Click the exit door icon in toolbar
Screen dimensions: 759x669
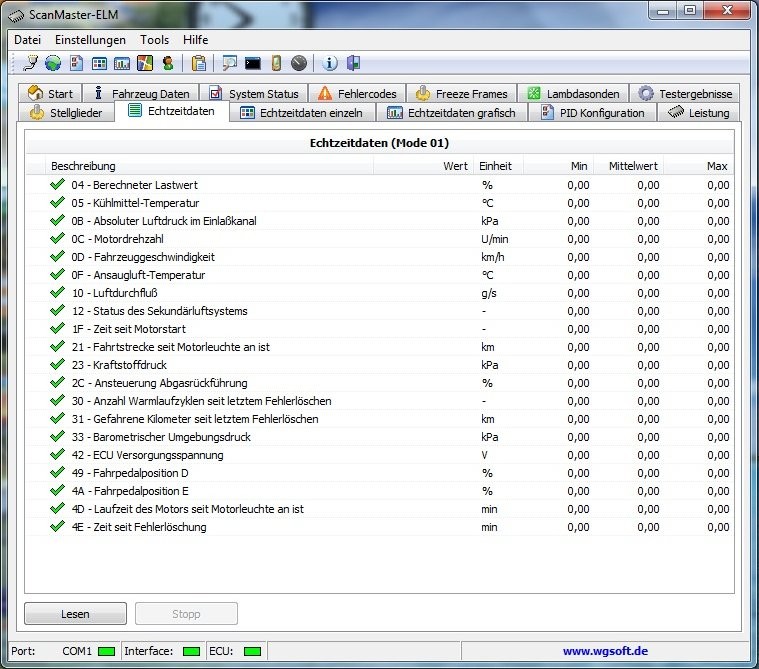click(x=353, y=63)
